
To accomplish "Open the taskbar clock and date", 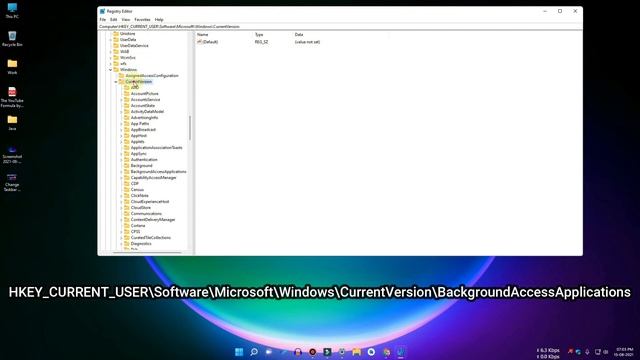I will tap(624, 352).
